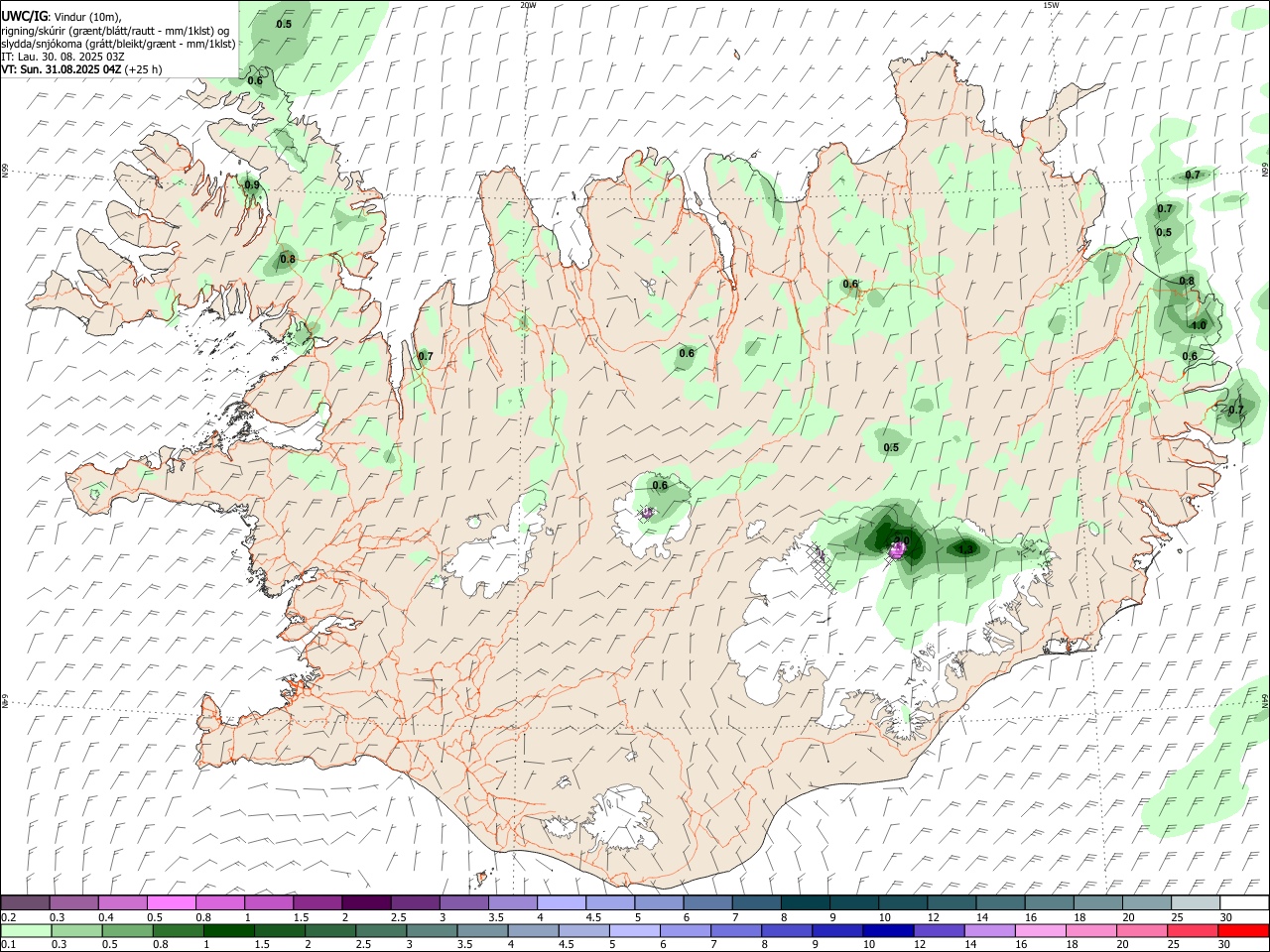The width and height of the screenshot is (1270, 952).
Task: Pick the rain legend swatch between 25 and 30
Action: (1192, 930)
